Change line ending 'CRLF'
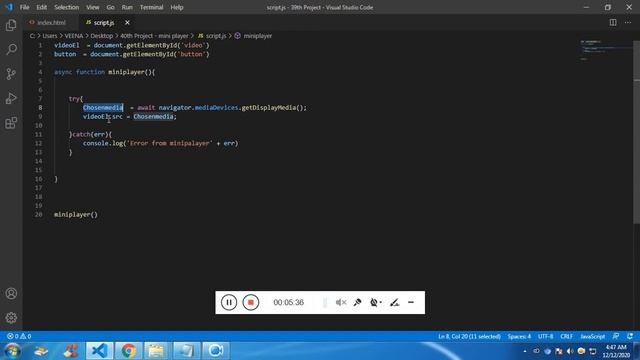640x360 pixels. click(x=567, y=336)
